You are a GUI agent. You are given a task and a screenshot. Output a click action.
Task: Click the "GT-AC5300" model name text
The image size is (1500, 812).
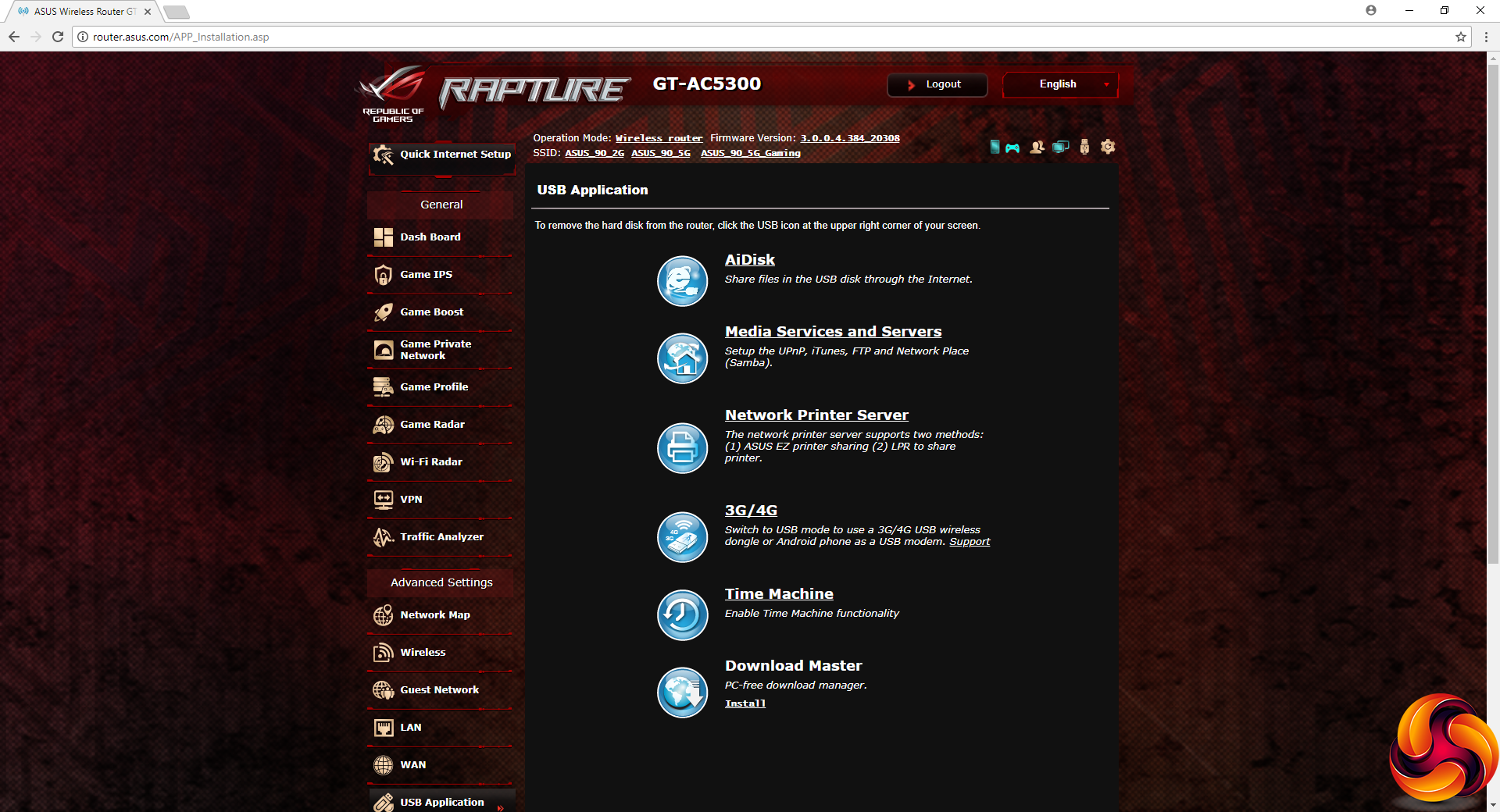click(707, 84)
